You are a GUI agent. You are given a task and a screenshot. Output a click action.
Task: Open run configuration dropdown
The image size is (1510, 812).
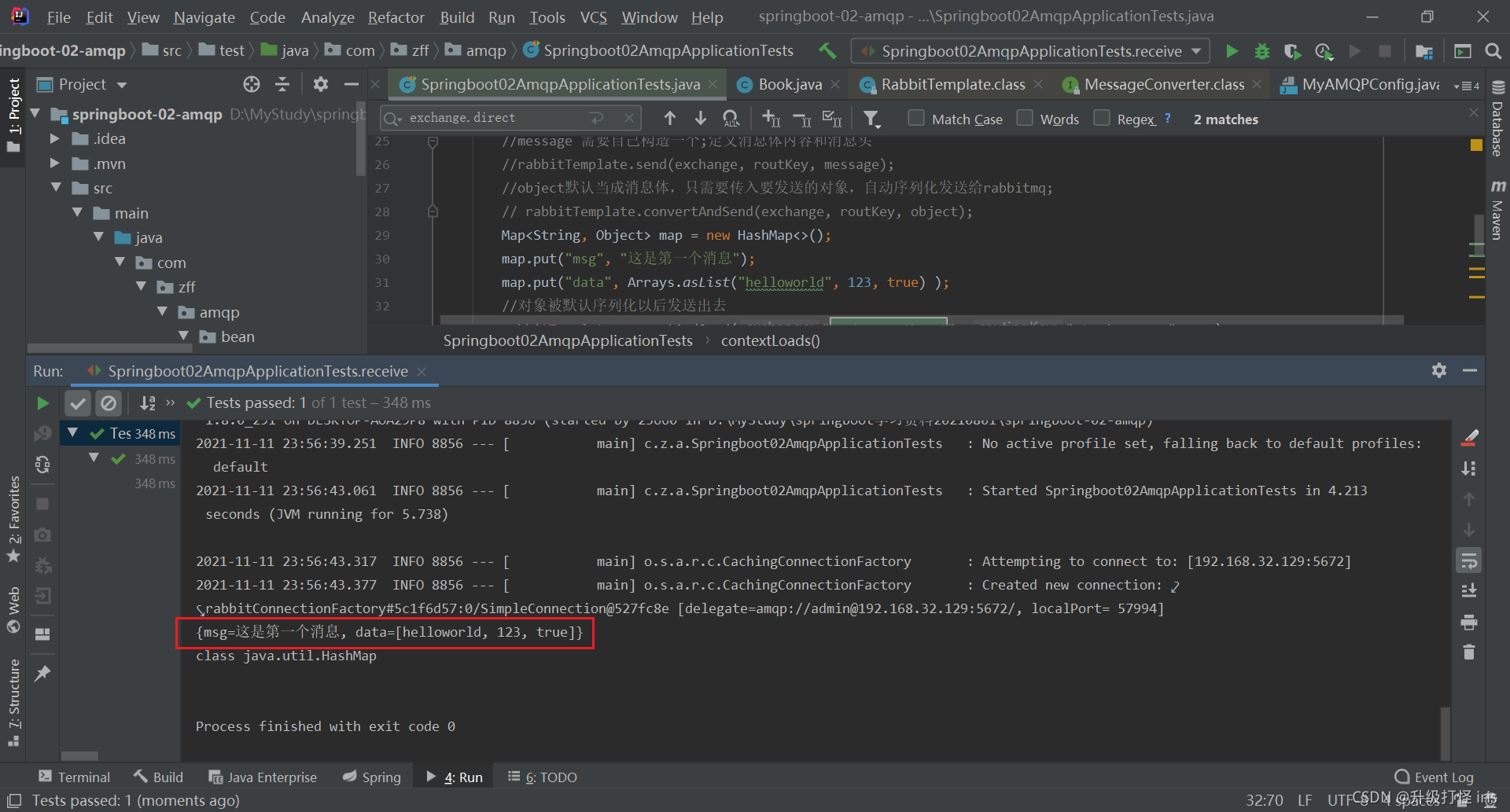(1196, 51)
